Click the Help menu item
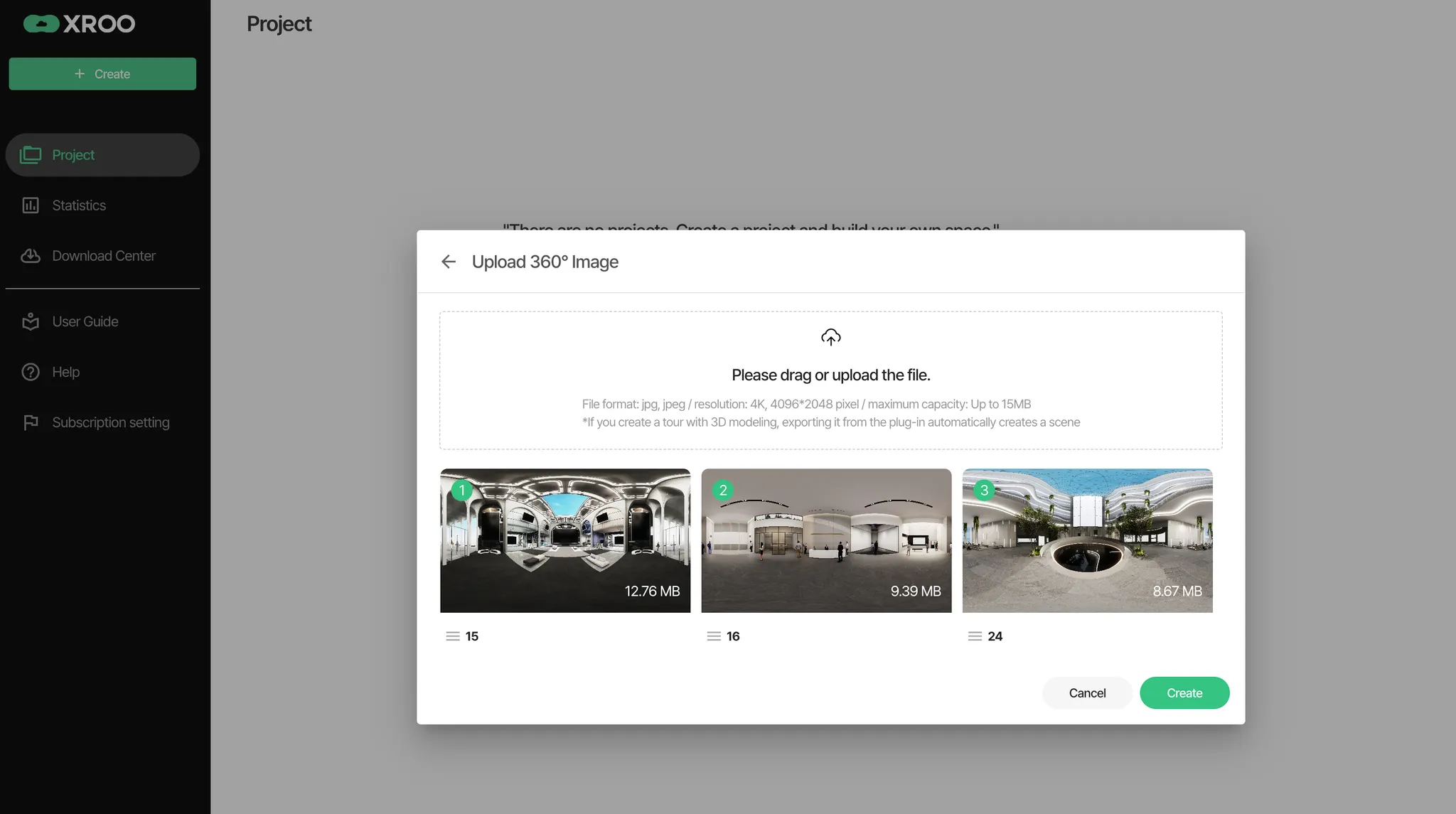The width and height of the screenshot is (1456, 814). pos(65,372)
